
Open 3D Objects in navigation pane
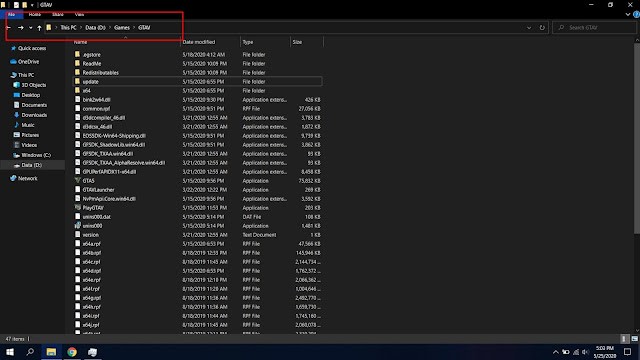point(33,85)
